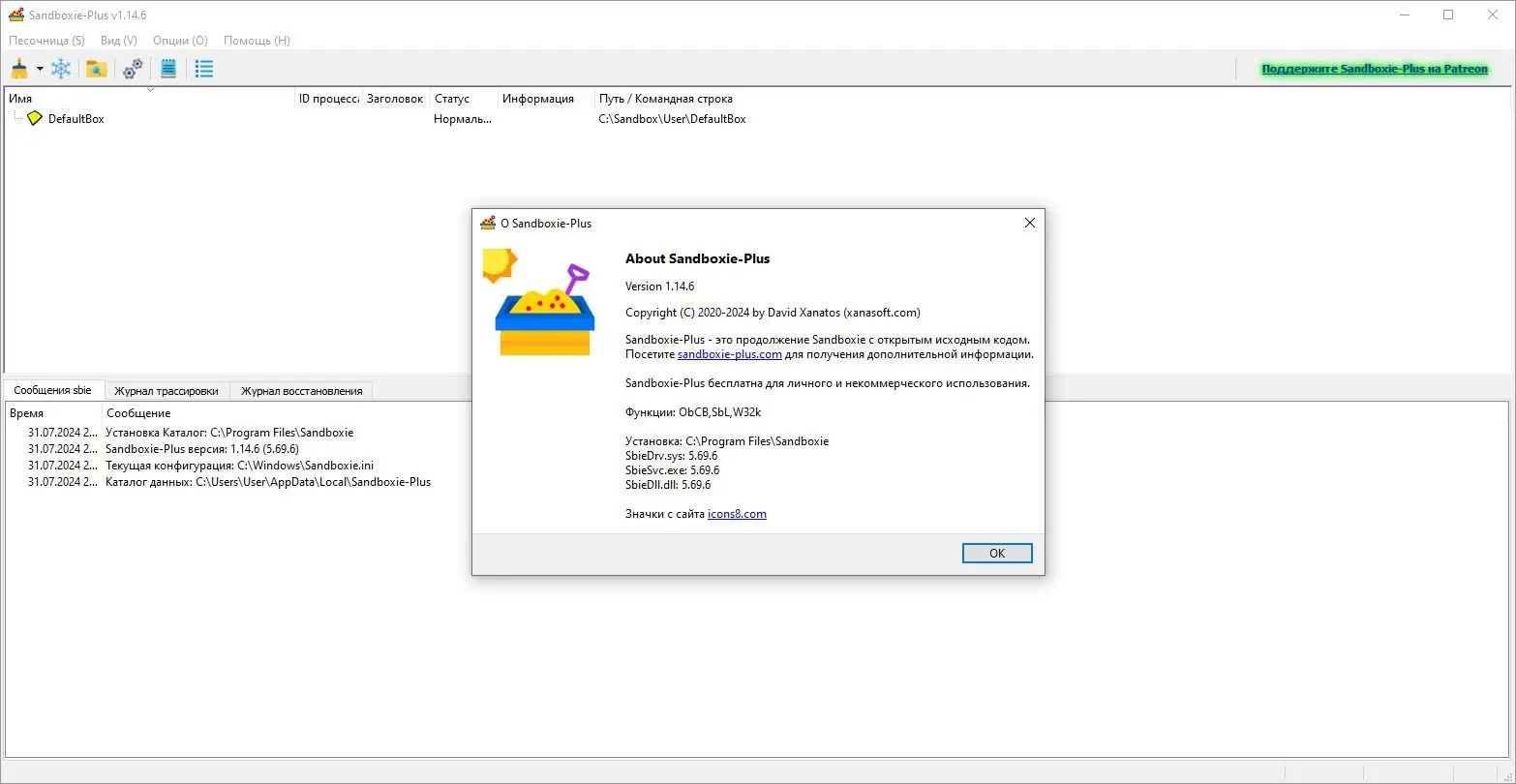
Task: Click the Время column header
Action: coord(53,413)
